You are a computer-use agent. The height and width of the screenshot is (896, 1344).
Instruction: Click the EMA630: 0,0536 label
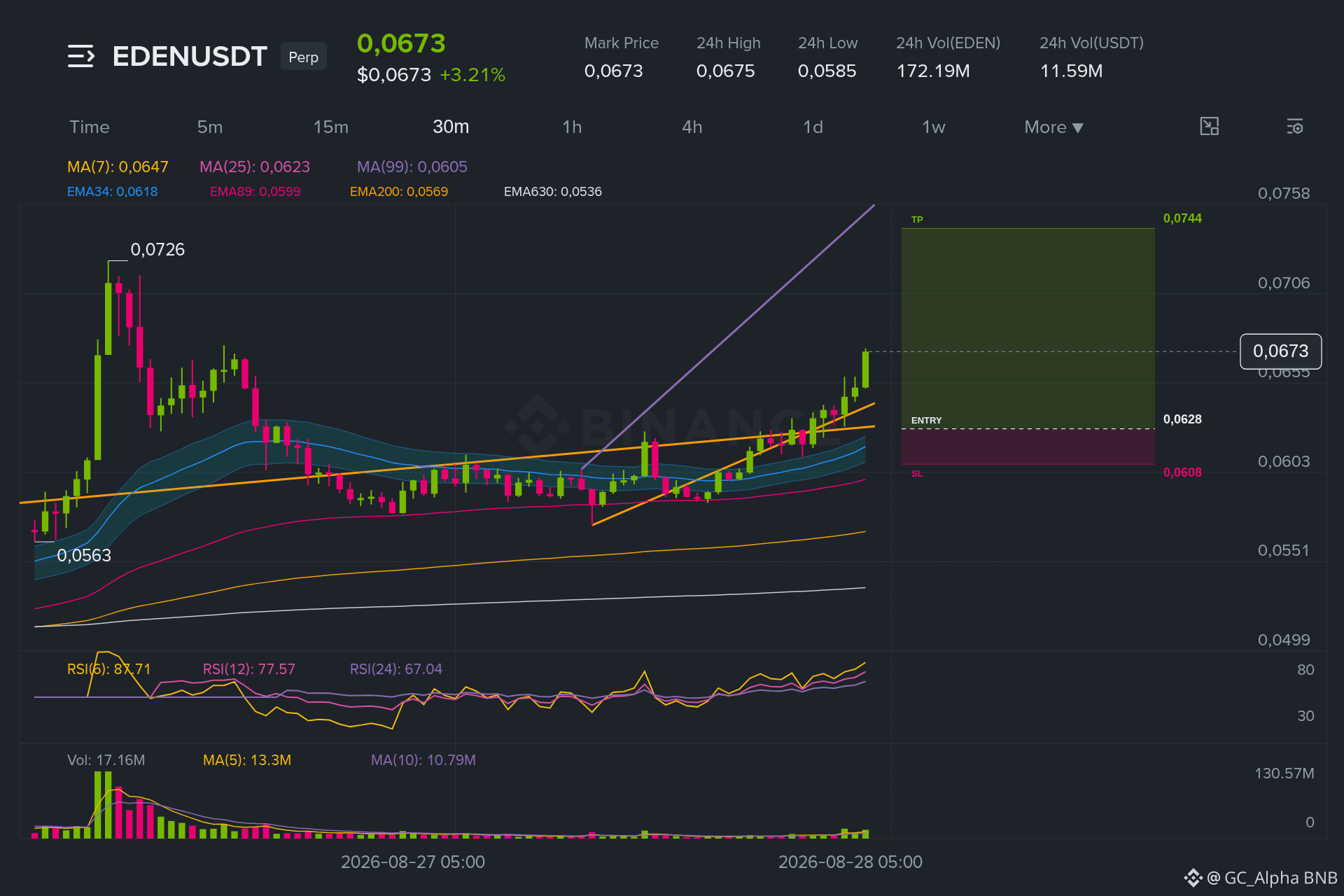(553, 192)
